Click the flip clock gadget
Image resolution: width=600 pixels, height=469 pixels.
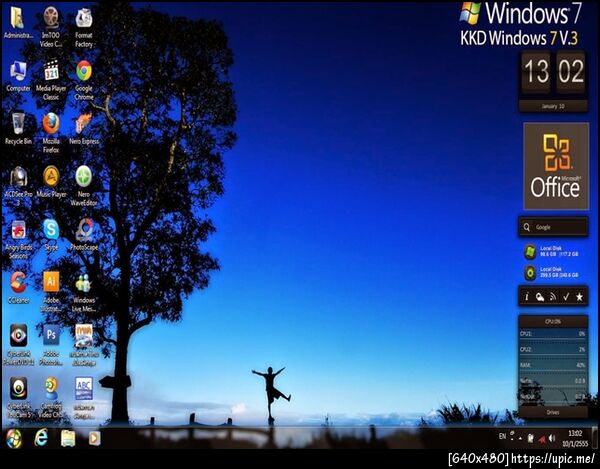554,72
